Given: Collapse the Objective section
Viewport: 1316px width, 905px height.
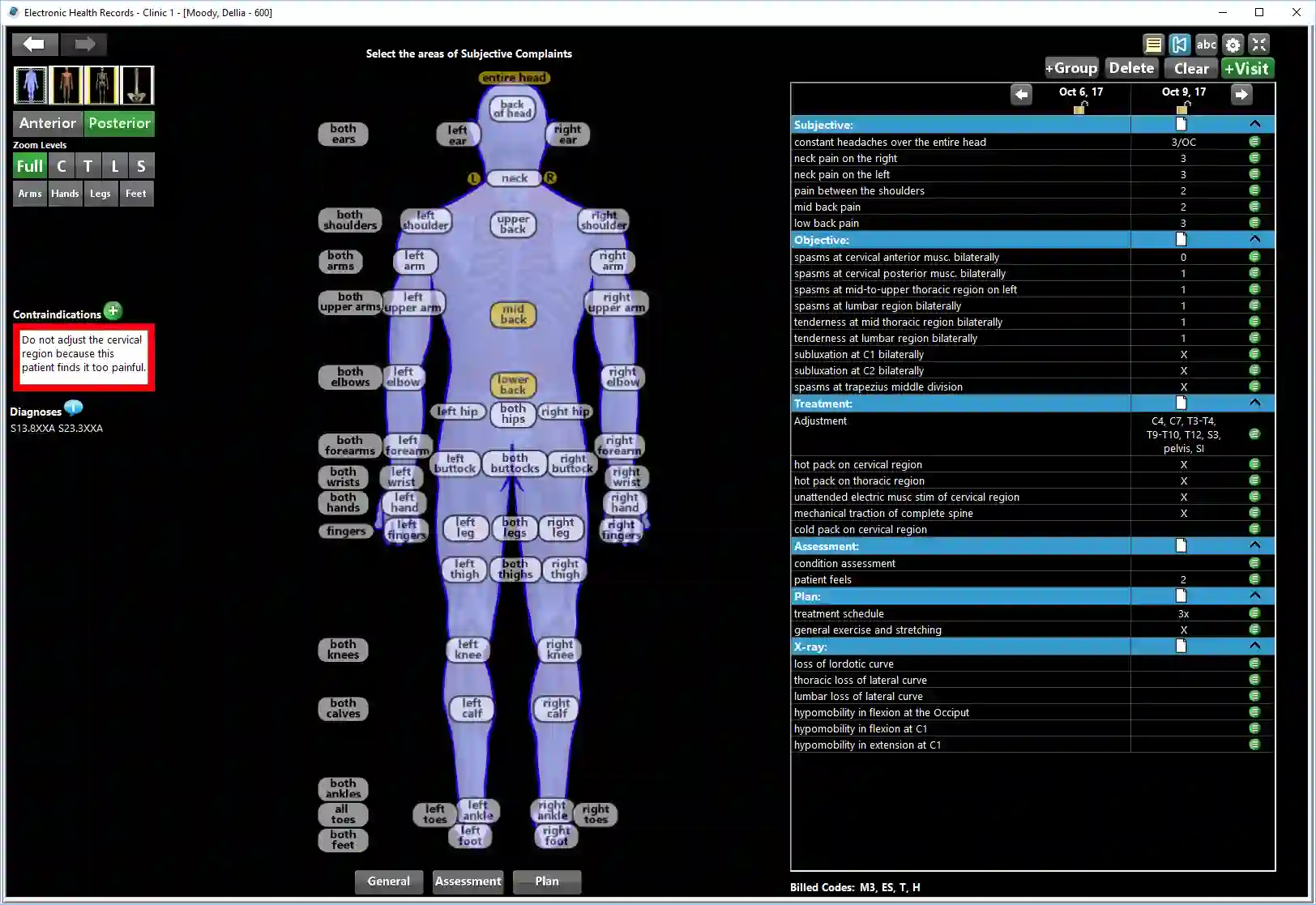Looking at the screenshot, I should (x=1254, y=239).
